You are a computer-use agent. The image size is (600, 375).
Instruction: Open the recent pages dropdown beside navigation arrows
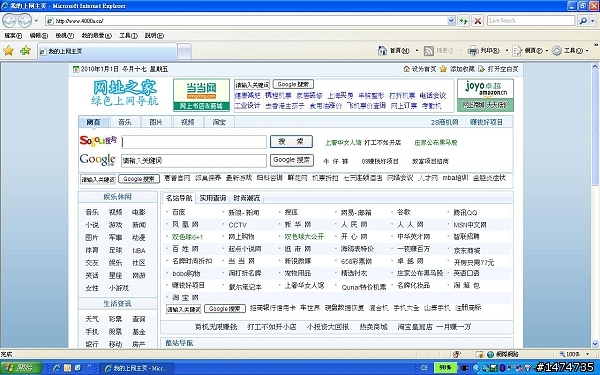tap(36, 21)
